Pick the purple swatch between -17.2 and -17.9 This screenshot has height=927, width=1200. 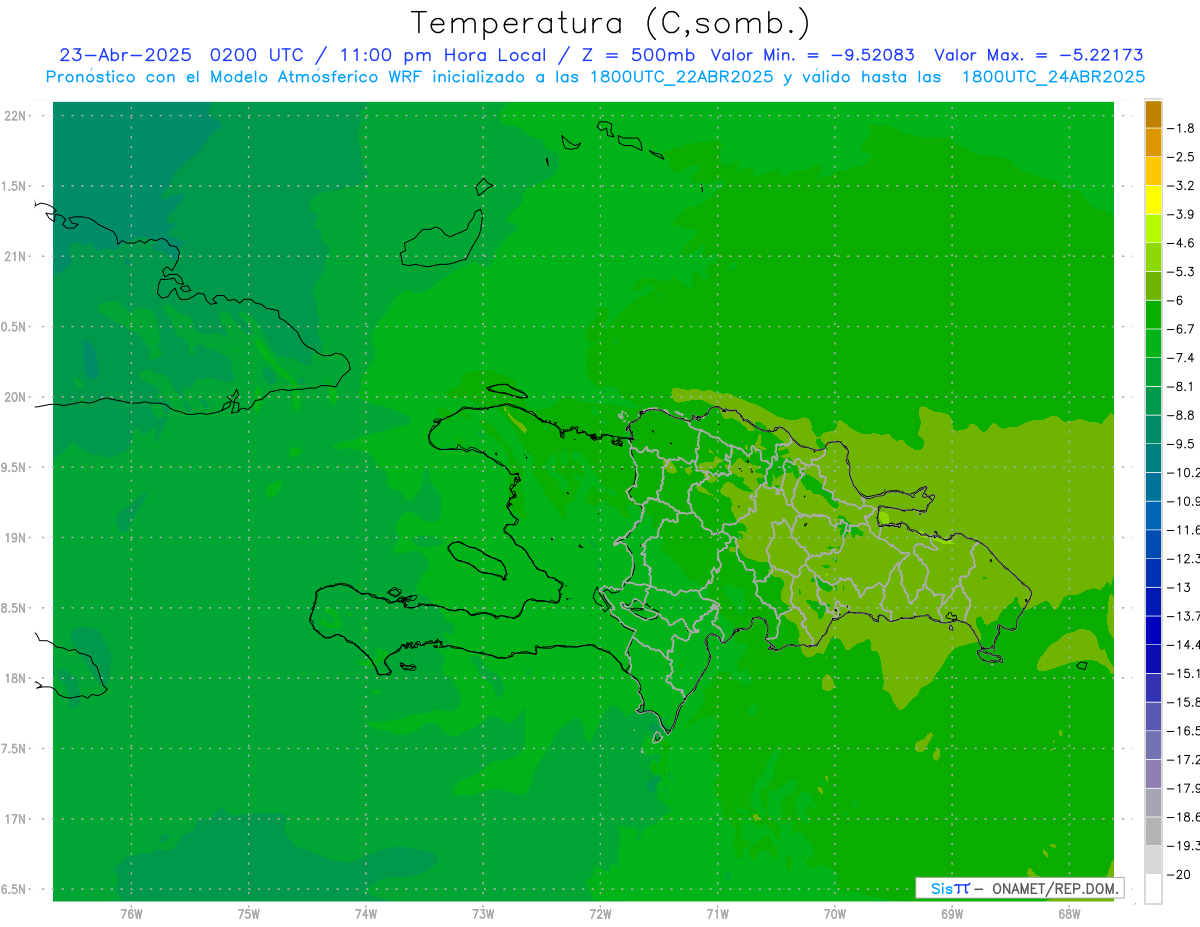point(1154,774)
